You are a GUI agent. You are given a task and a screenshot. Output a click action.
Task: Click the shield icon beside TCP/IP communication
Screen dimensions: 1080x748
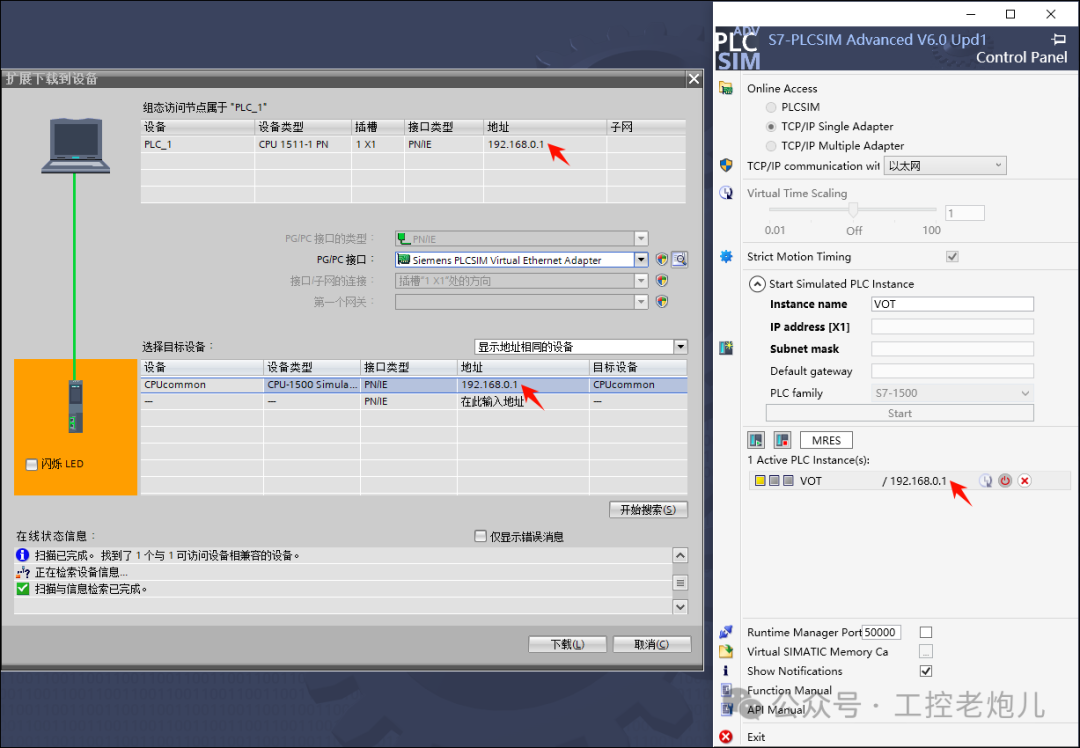[x=726, y=165]
